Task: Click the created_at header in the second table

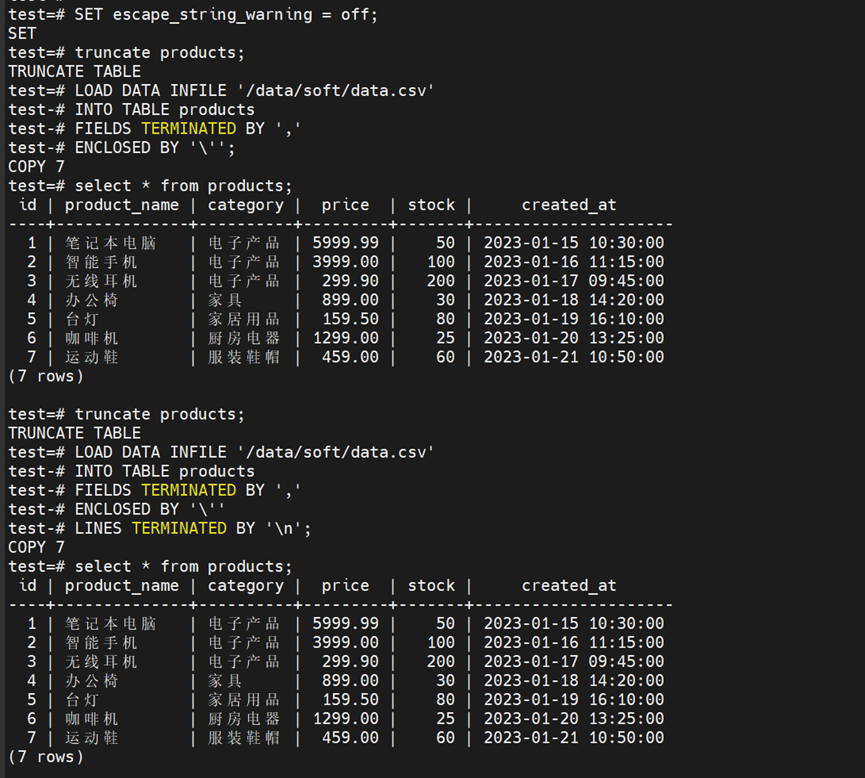Action: (x=569, y=586)
